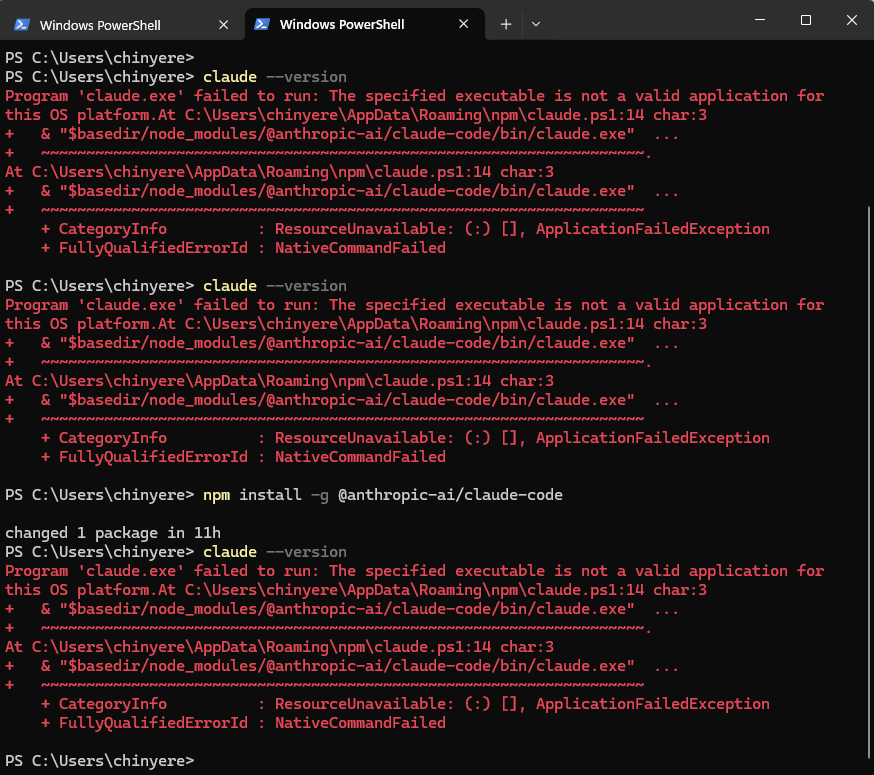This screenshot has height=775, width=874.
Task: Click the 'changed 1 package in 11h' output line
Action: (113, 533)
